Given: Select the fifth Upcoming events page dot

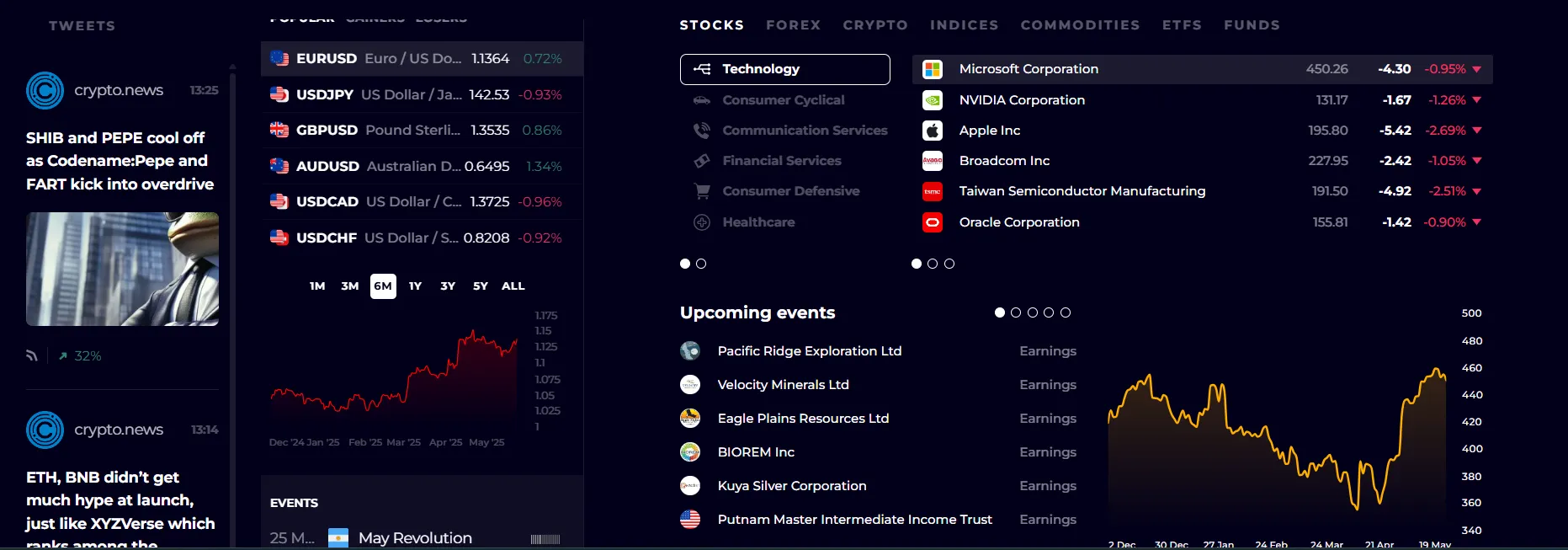Looking at the screenshot, I should coord(1066,312).
